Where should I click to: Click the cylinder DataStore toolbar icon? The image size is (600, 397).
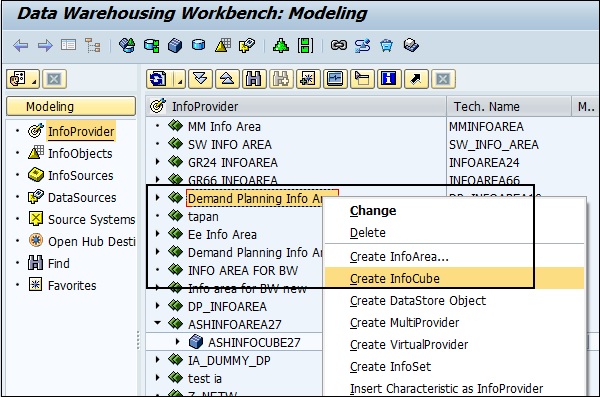click(x=198, y=45)
